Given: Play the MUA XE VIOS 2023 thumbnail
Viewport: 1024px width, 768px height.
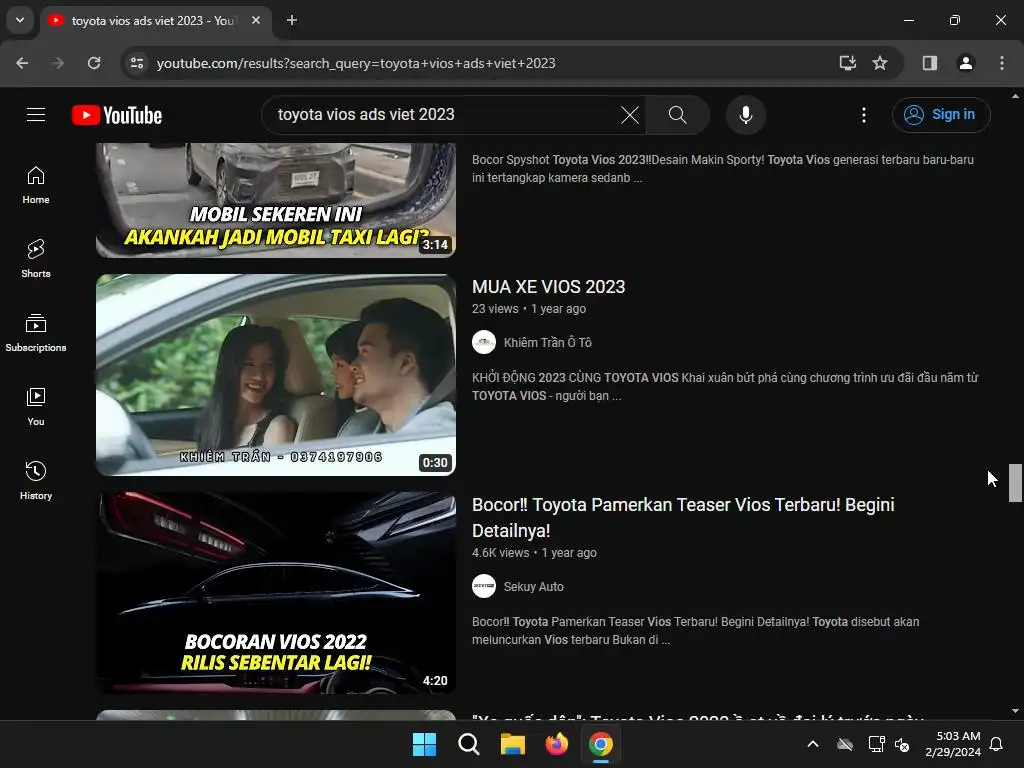Looking at the screenshot, I should [276, 375].
